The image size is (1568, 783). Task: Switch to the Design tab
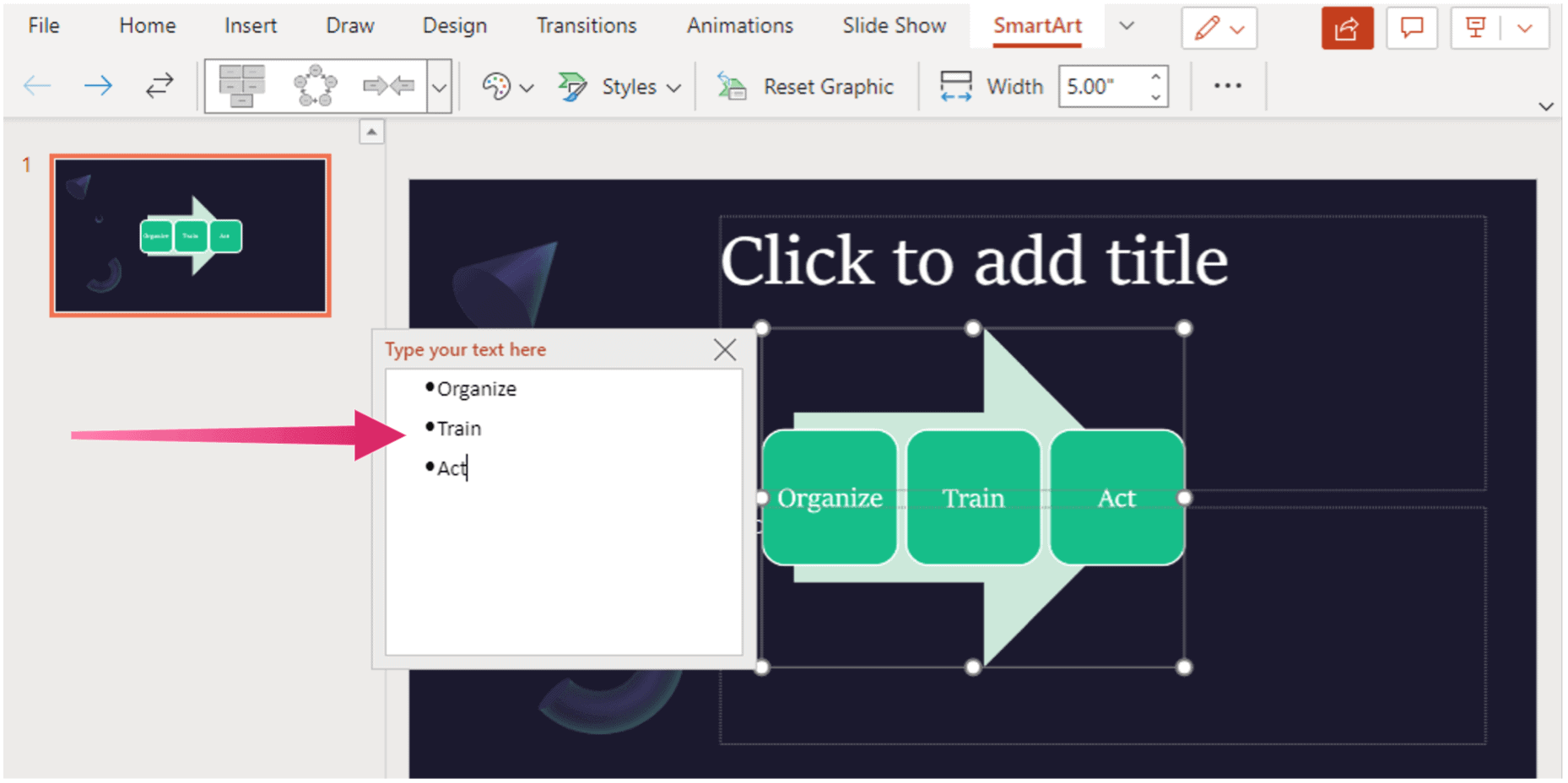click(x=454, y=26)
